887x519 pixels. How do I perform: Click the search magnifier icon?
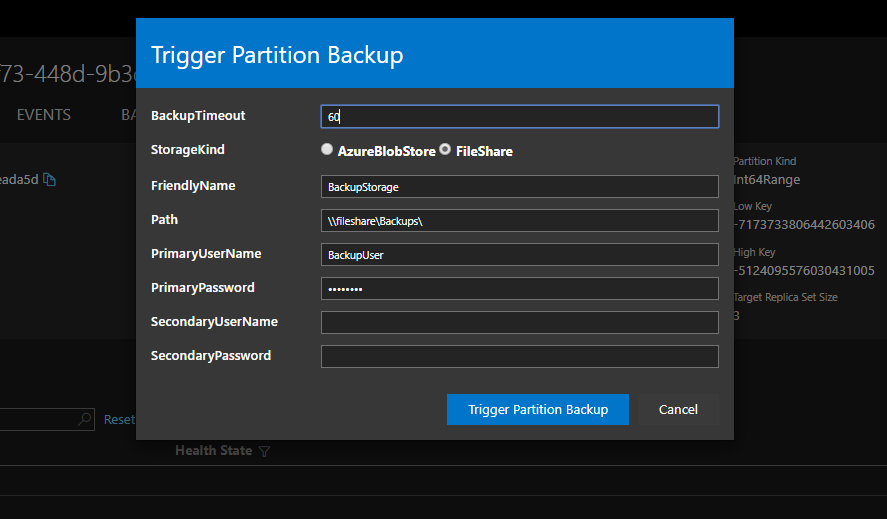click(x=85, y=420)
